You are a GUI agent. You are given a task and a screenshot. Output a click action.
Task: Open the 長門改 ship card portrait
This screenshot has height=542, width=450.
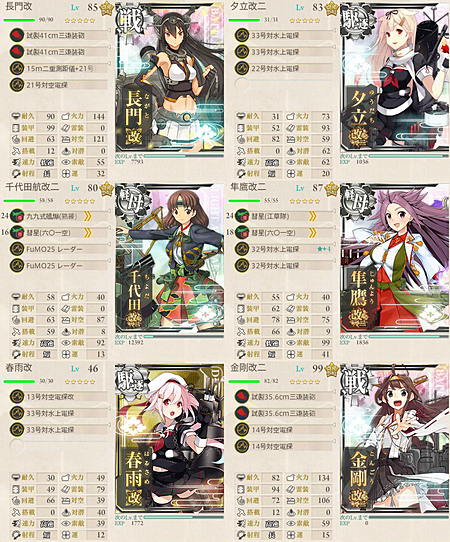tap(169, 78)
